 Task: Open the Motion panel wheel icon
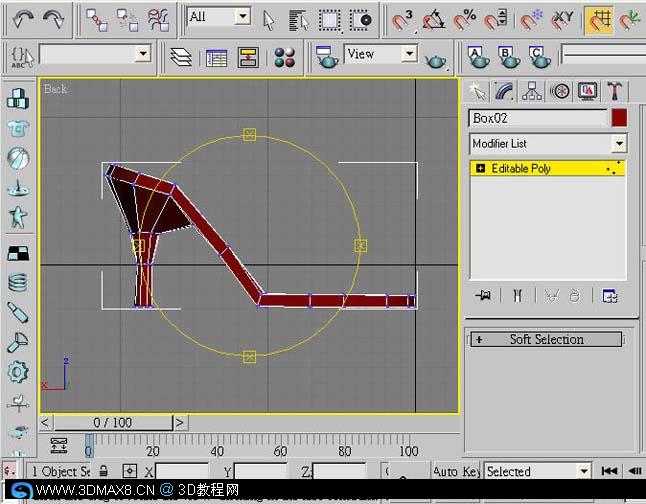click(x=560, y=91)
